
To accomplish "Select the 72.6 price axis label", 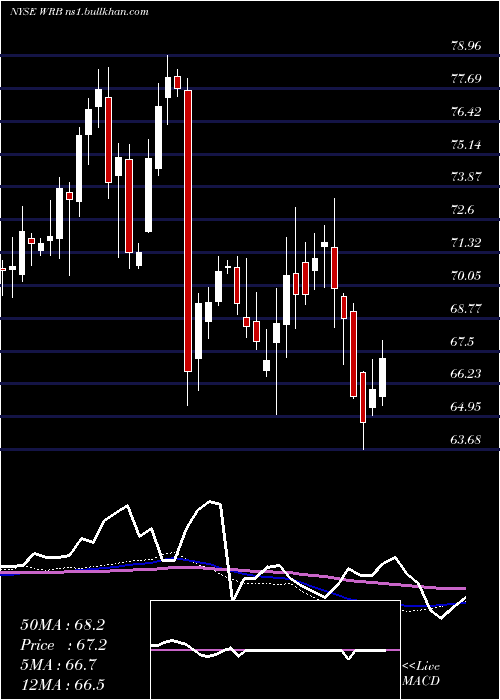I will coord(462,210).
